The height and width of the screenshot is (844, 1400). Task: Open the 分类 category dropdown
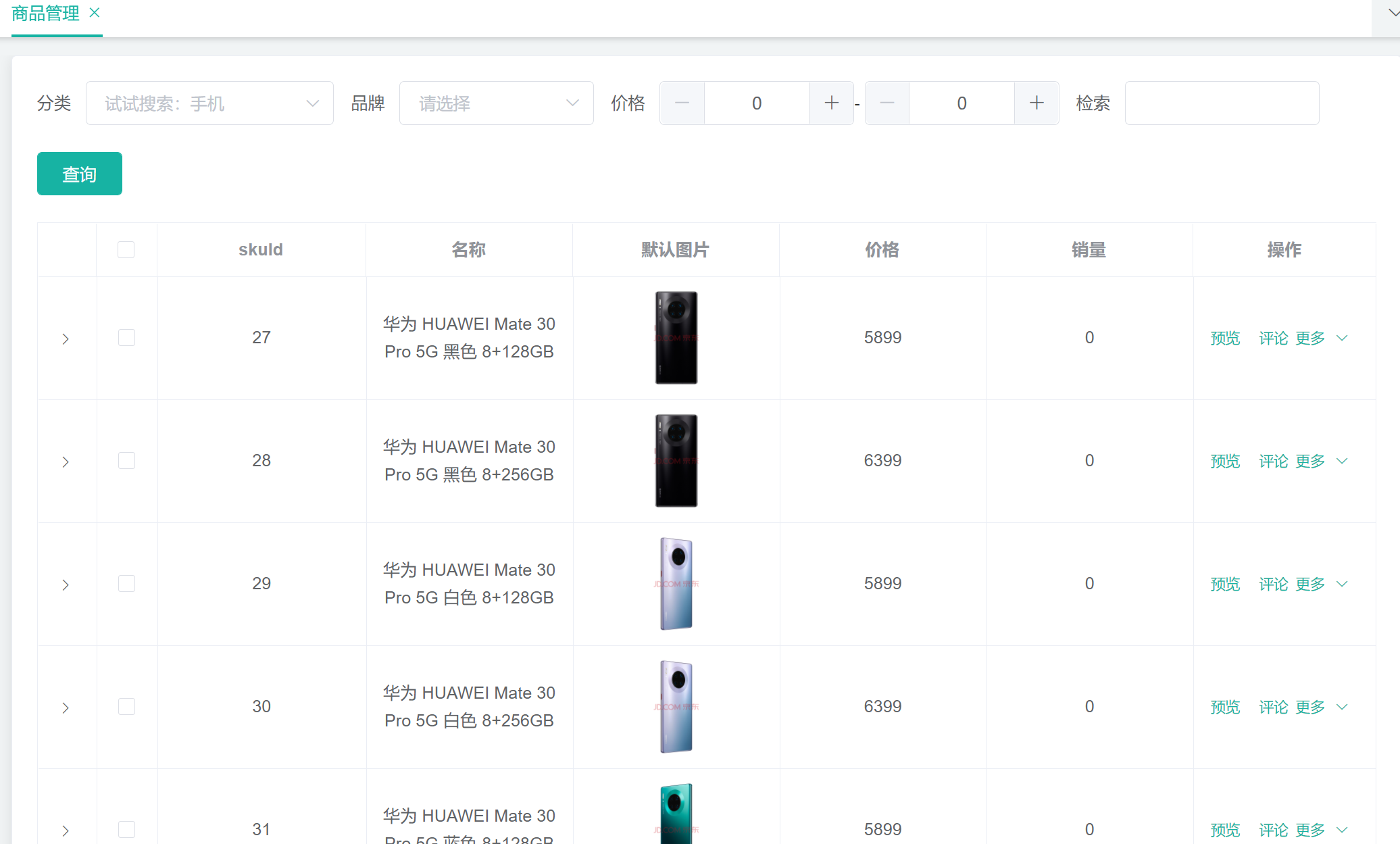(209, 103)
